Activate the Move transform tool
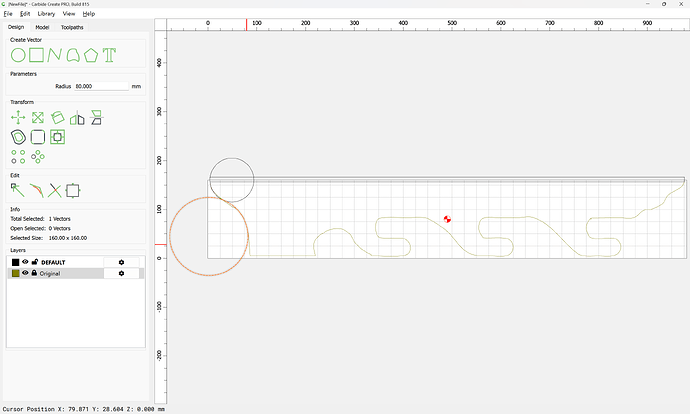Viewport: 690px width, 414px height. click(x=18, y=118)
